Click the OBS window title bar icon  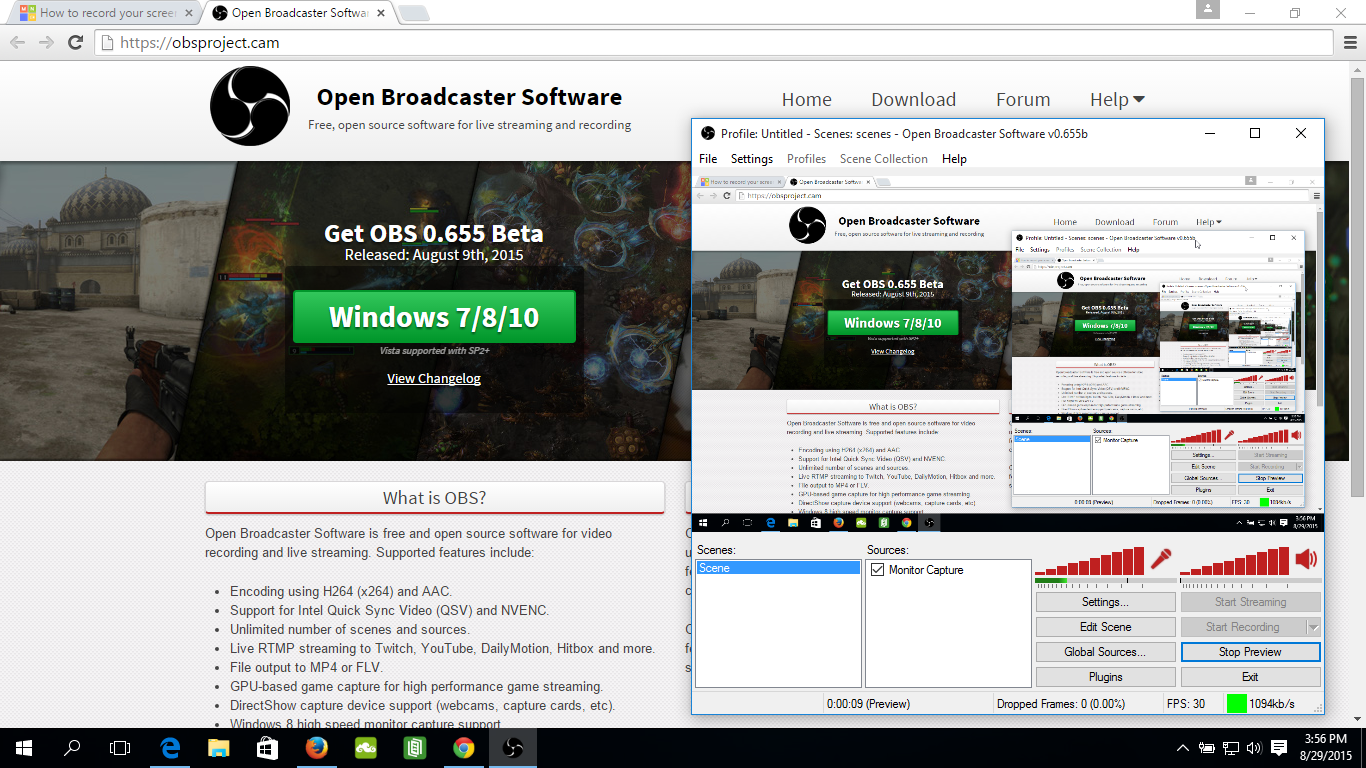tap(708, 133)
